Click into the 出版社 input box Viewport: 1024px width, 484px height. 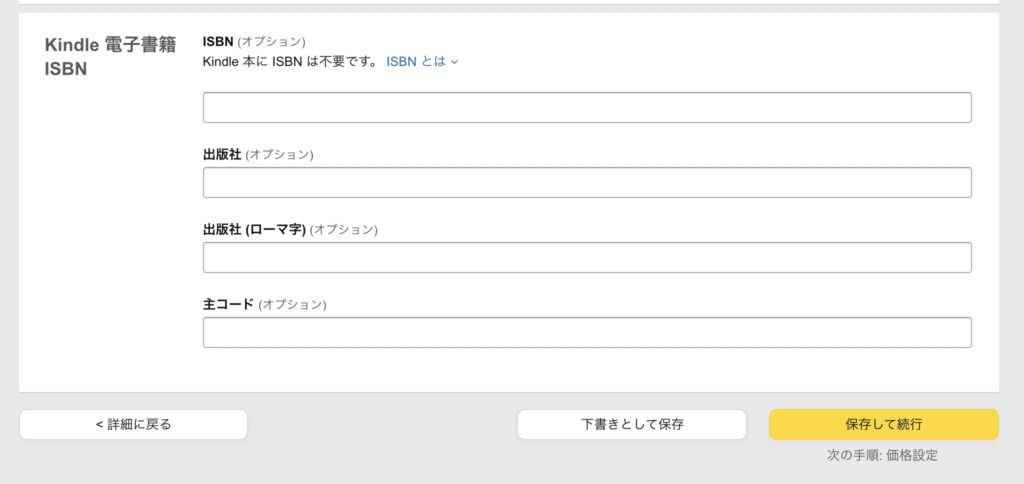tap(587, 182)
